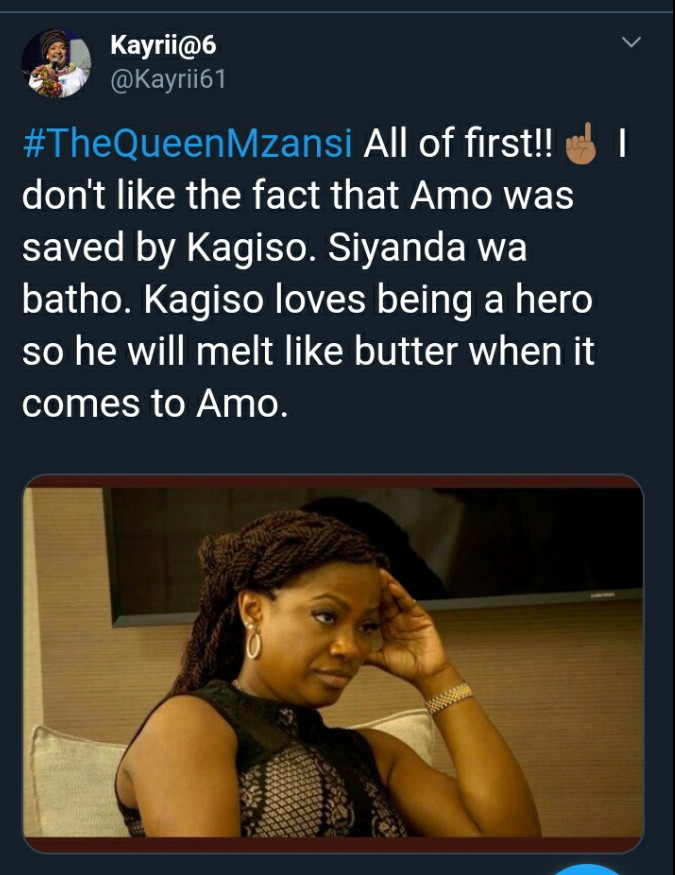Open the attached photo of woman
Screen dimensions: 675x875
tap(333, 663)
